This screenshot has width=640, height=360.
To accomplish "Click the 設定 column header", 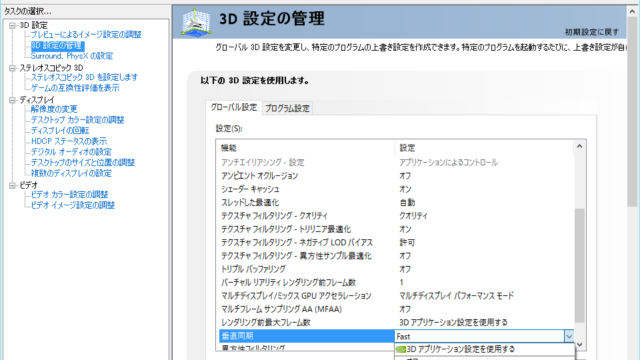I will click(x=484, y=148).
